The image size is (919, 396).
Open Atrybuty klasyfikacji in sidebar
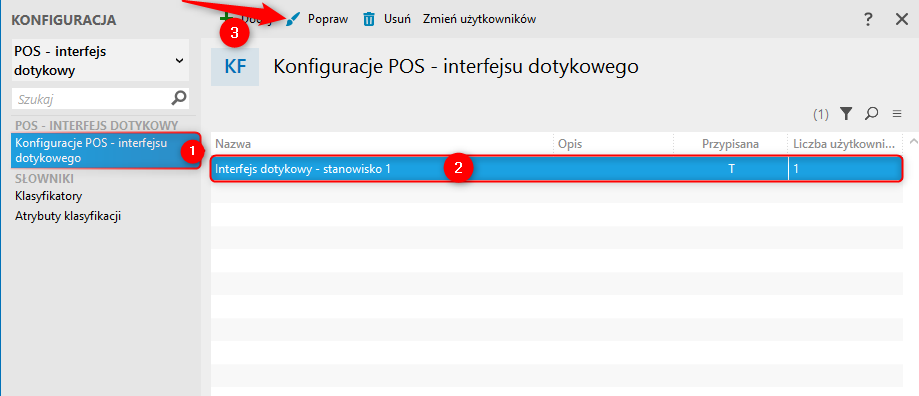point(68,216)
